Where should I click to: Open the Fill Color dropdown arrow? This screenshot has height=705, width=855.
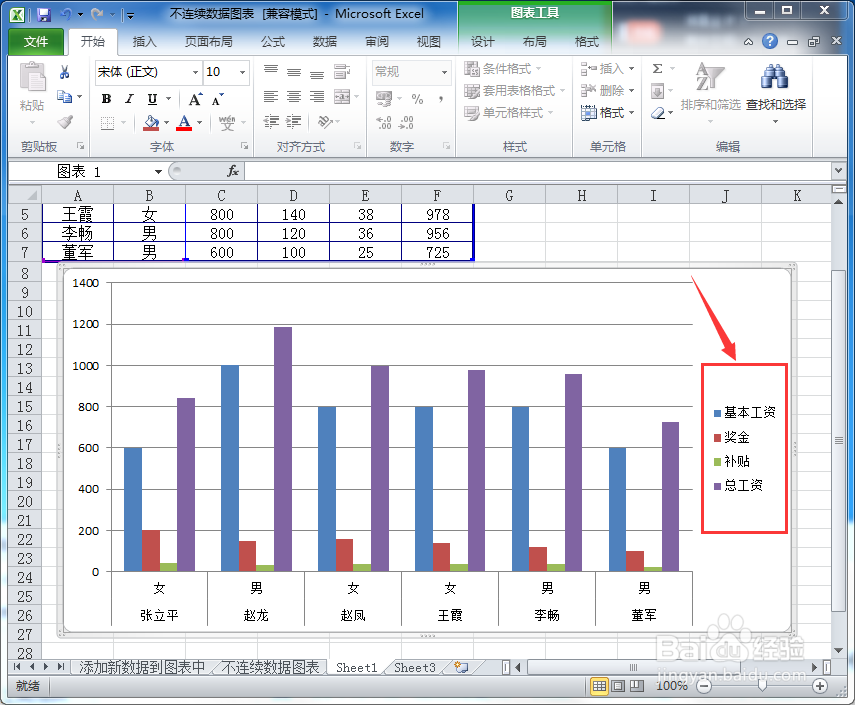click(x=166, y=123)
